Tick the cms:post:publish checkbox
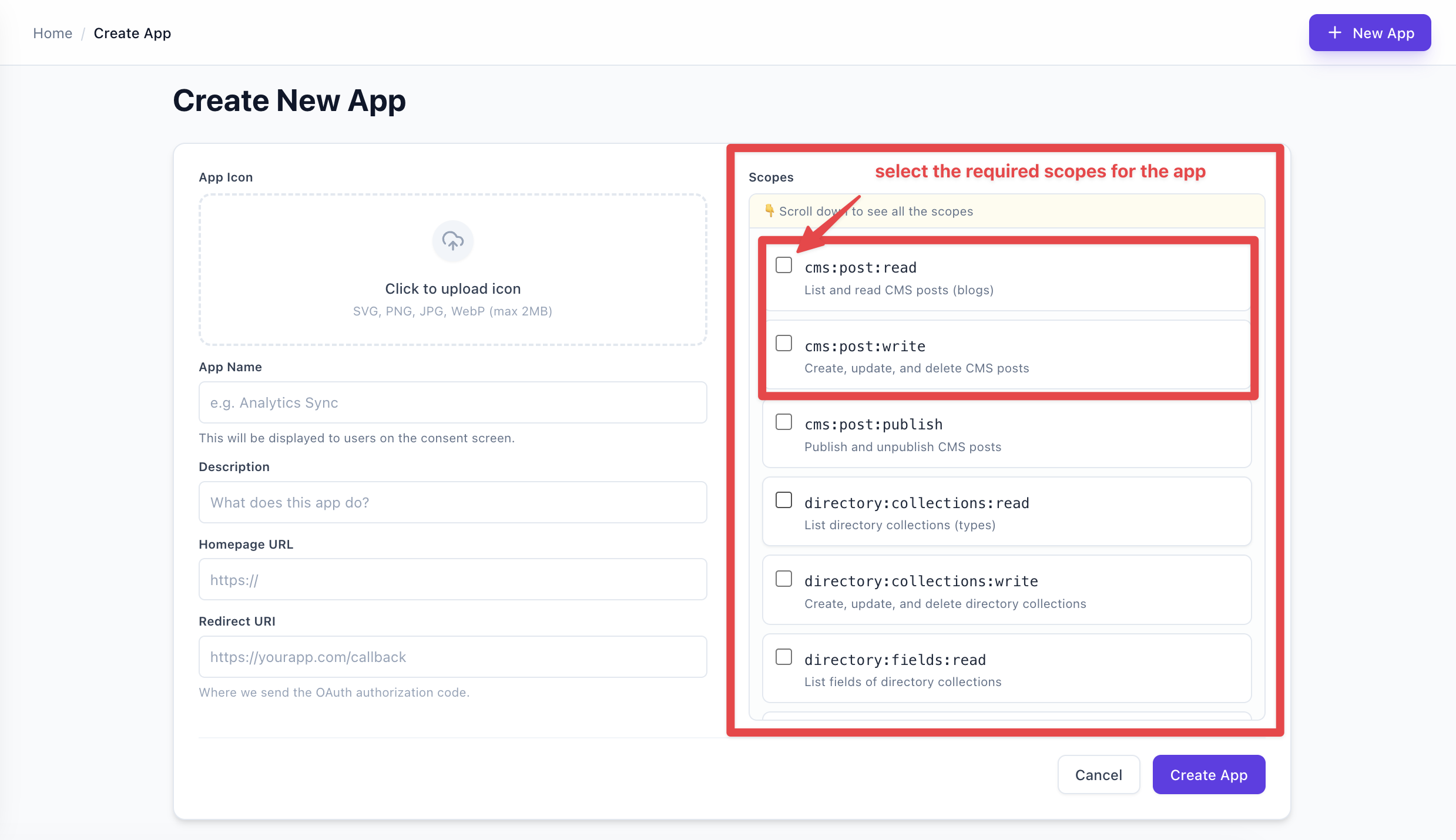Viewport: 1456px width, 840px height. (783, 422)
